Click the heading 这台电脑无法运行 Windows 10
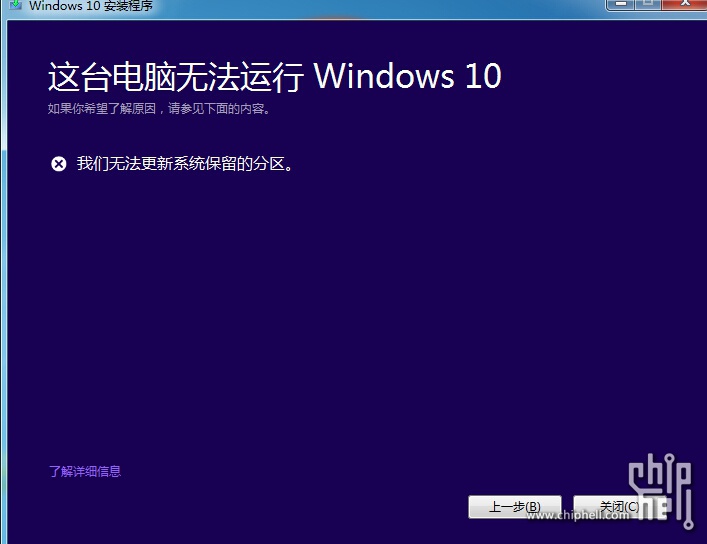 [x=275, y=76]
